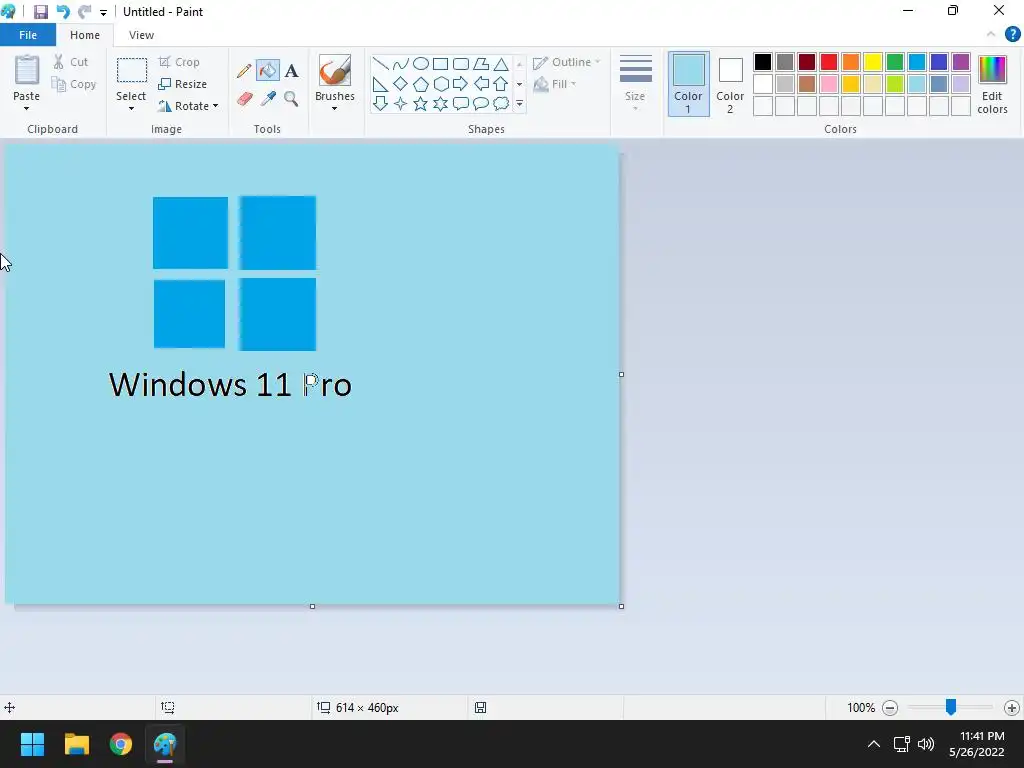
Task: Open Paint Help question mark icon
Action: tap(1012, 35)
